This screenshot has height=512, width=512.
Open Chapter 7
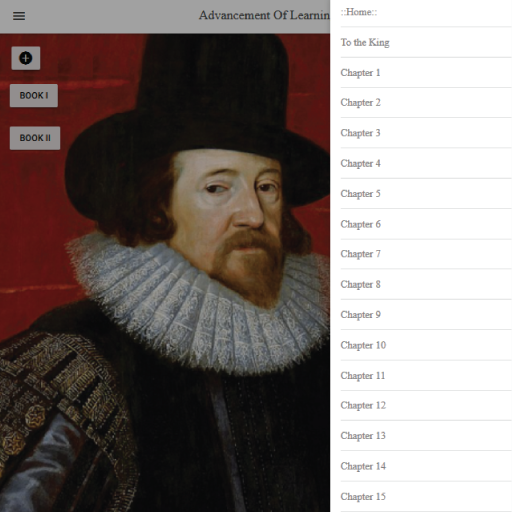[426, 254]
